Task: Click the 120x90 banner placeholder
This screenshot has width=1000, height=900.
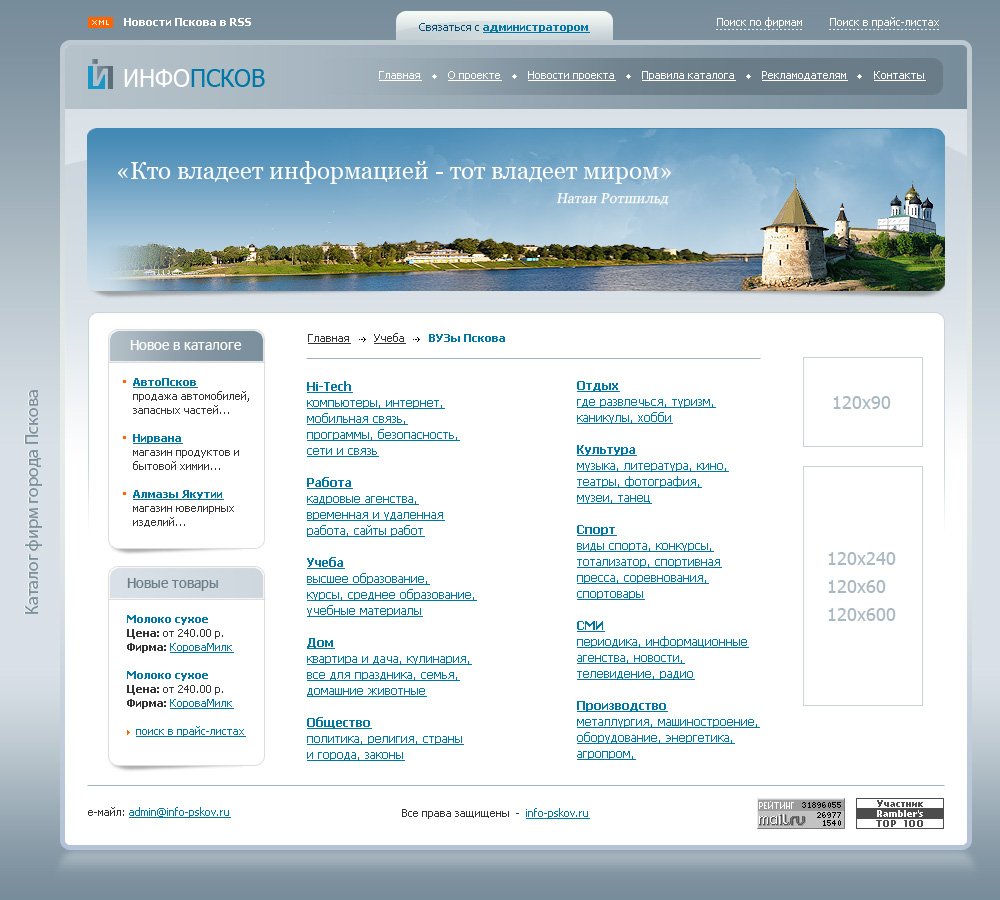Action: pyautogui.click(x=862, y=402)
